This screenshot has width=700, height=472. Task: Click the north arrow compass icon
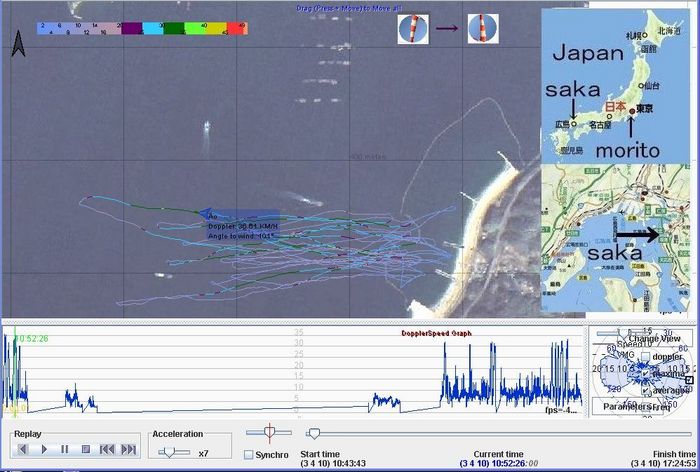click(x=18, y=43)
